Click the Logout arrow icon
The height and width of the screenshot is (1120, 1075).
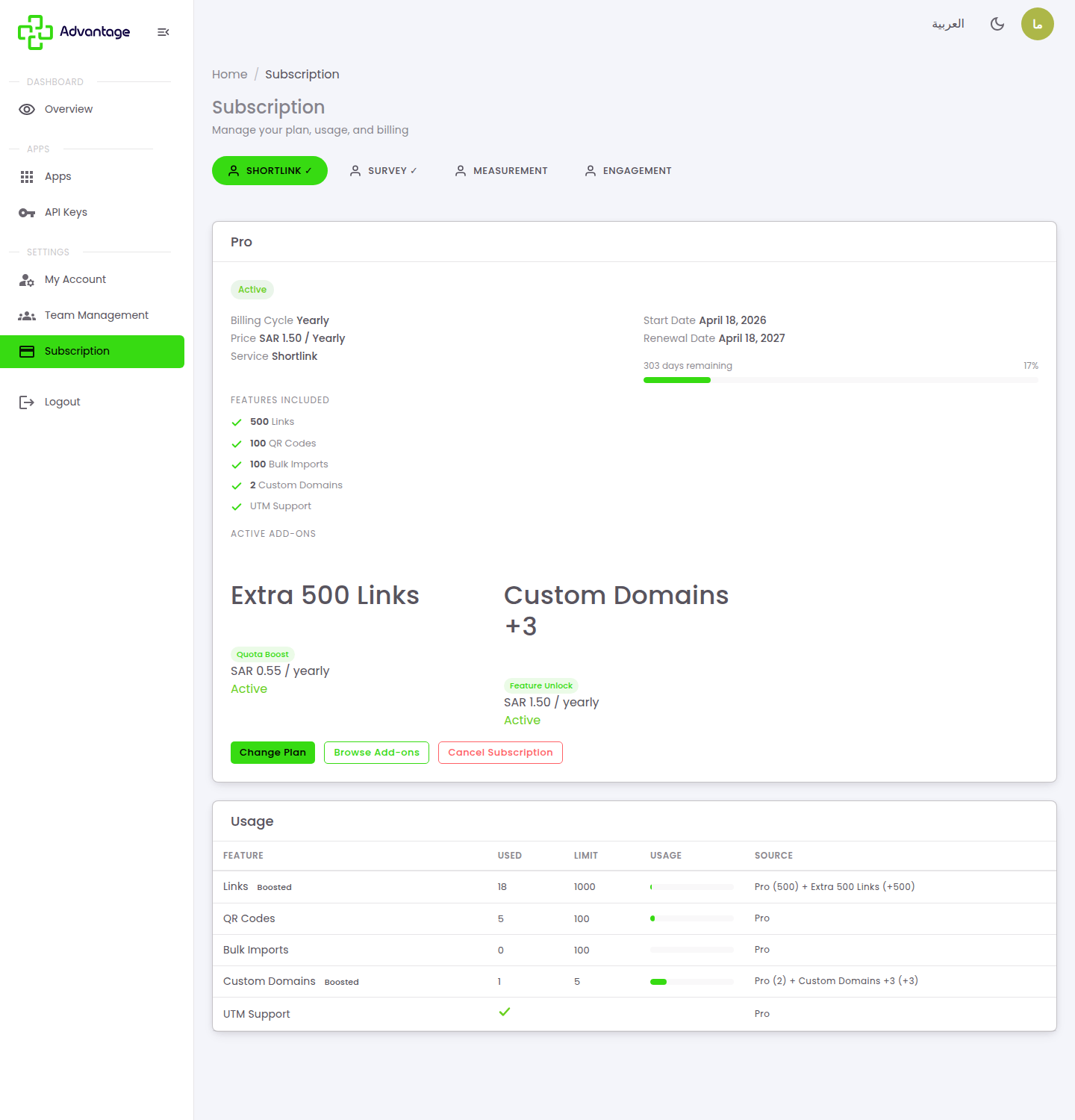click(27, 402)
